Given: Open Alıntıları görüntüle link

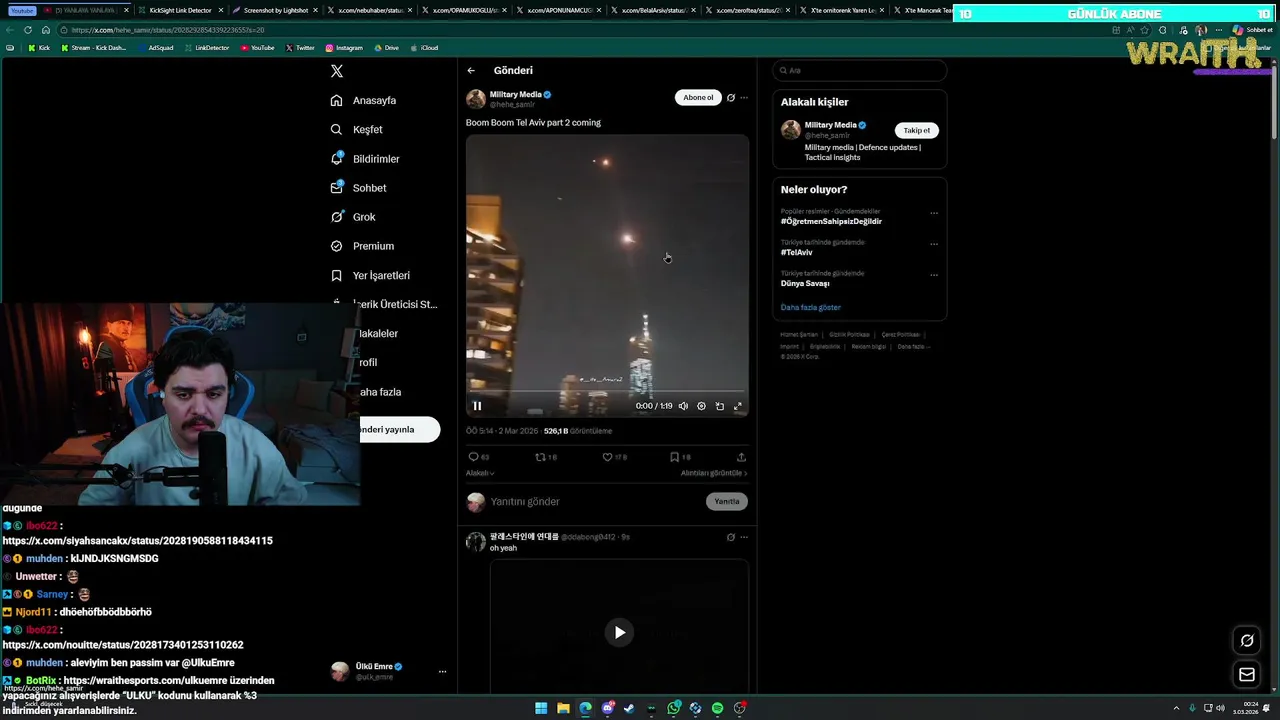Looking at the screenshot, I should (x=714, y=473).
